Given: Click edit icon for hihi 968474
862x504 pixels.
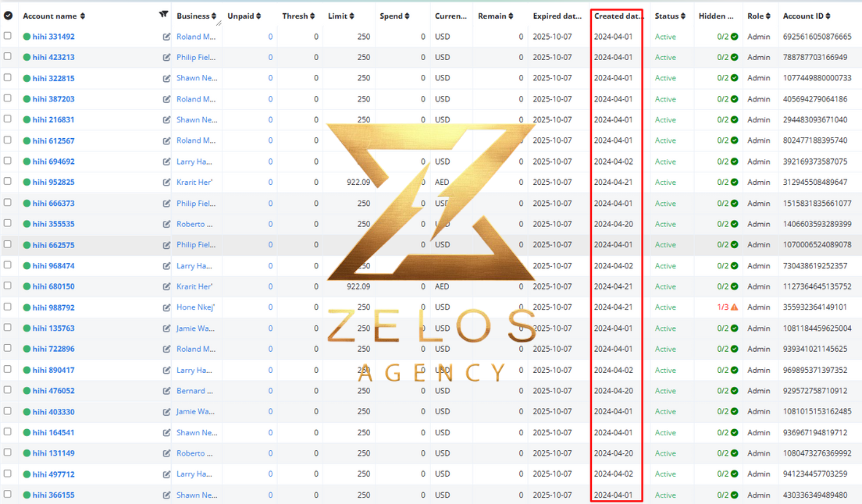Looking at the screenshot, I should pos(166,266).
